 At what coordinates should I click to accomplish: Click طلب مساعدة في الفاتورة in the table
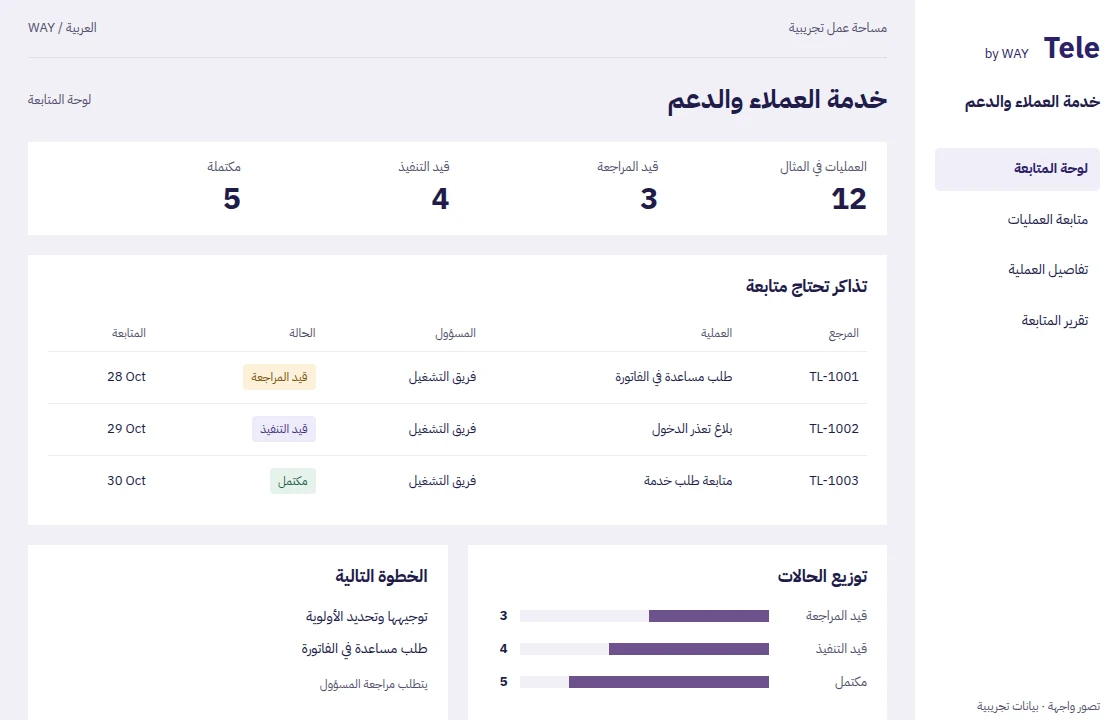pyautogui.click(x=674, y=377)
